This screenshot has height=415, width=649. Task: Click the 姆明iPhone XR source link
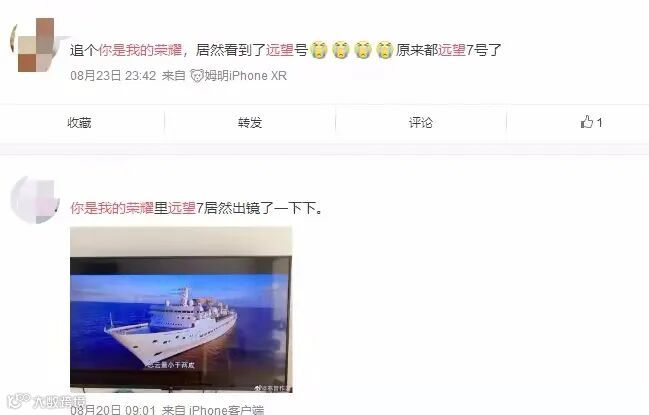245,76
